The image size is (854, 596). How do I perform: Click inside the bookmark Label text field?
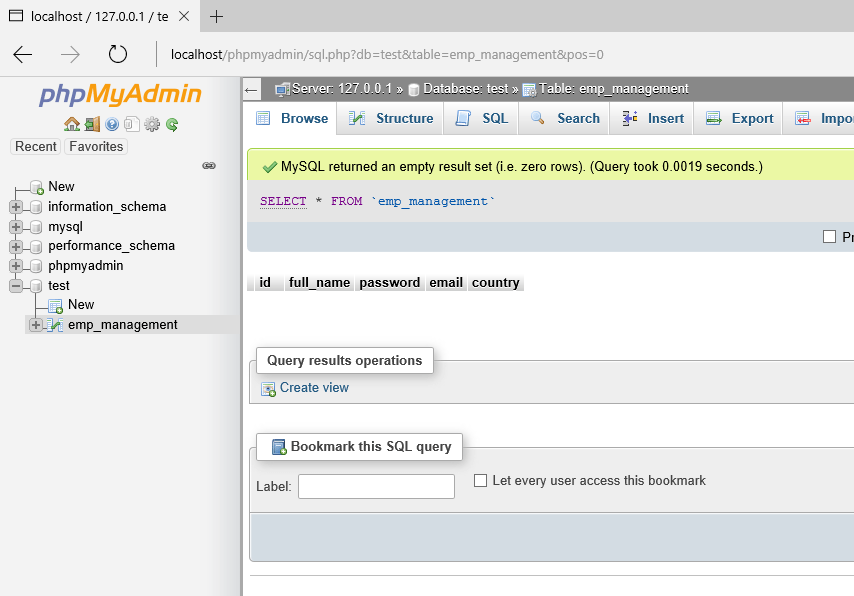pos(376,486)
